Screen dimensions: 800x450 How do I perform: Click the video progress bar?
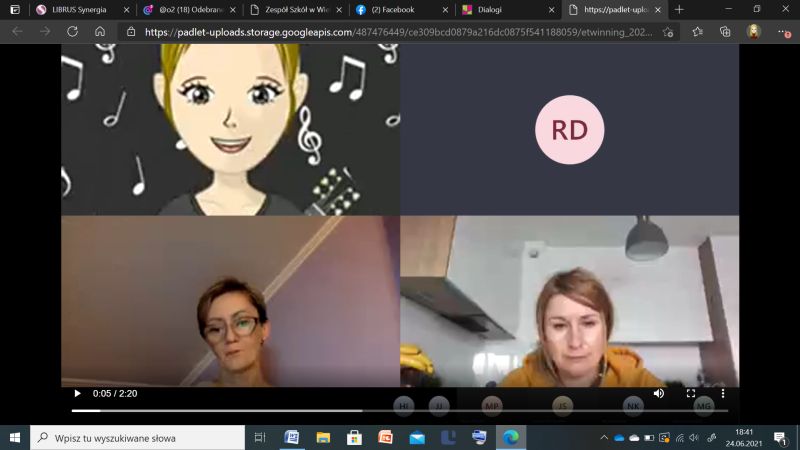pos(400,410)
